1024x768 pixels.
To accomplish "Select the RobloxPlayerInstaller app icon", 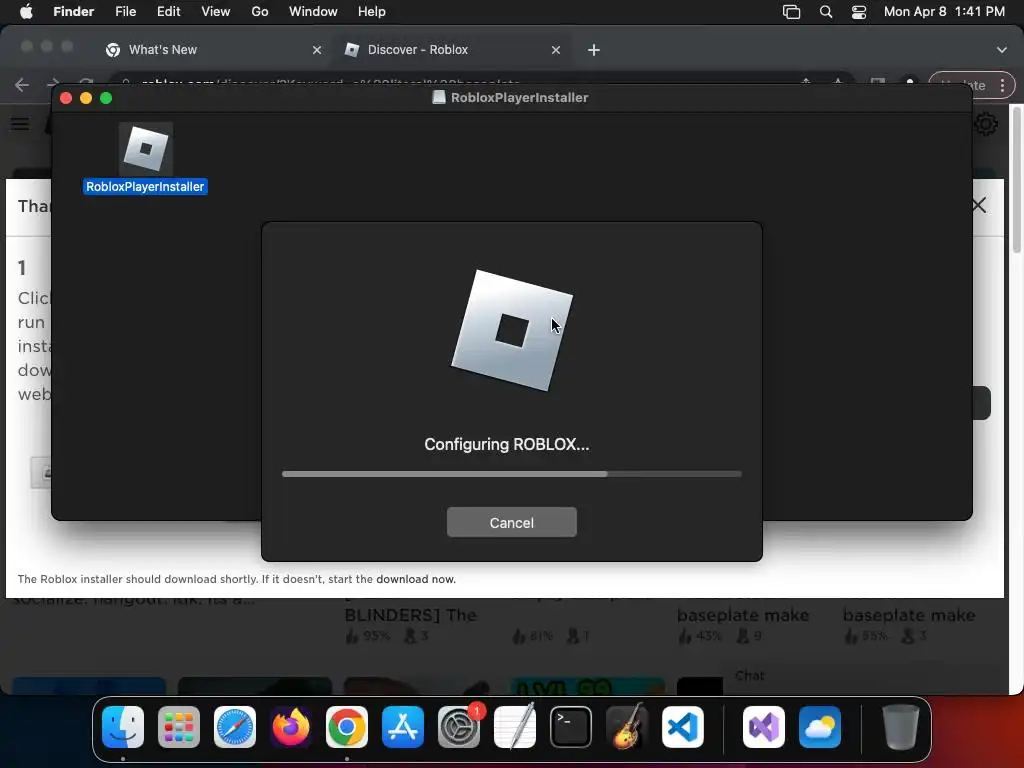I will click(146, 149).
